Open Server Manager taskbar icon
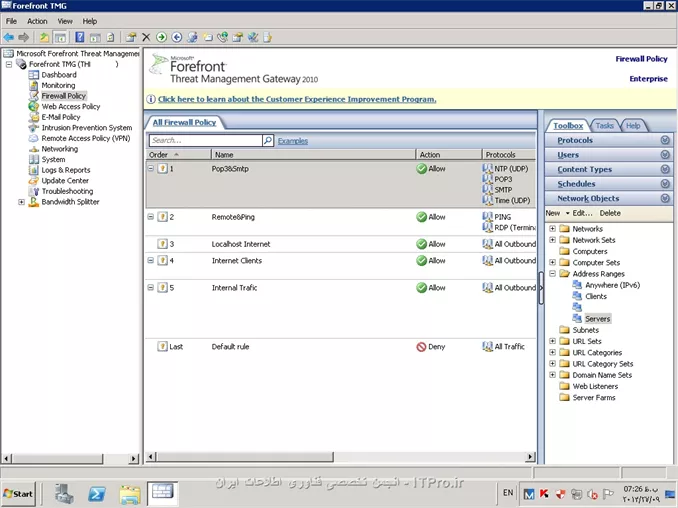 (64, 494)
